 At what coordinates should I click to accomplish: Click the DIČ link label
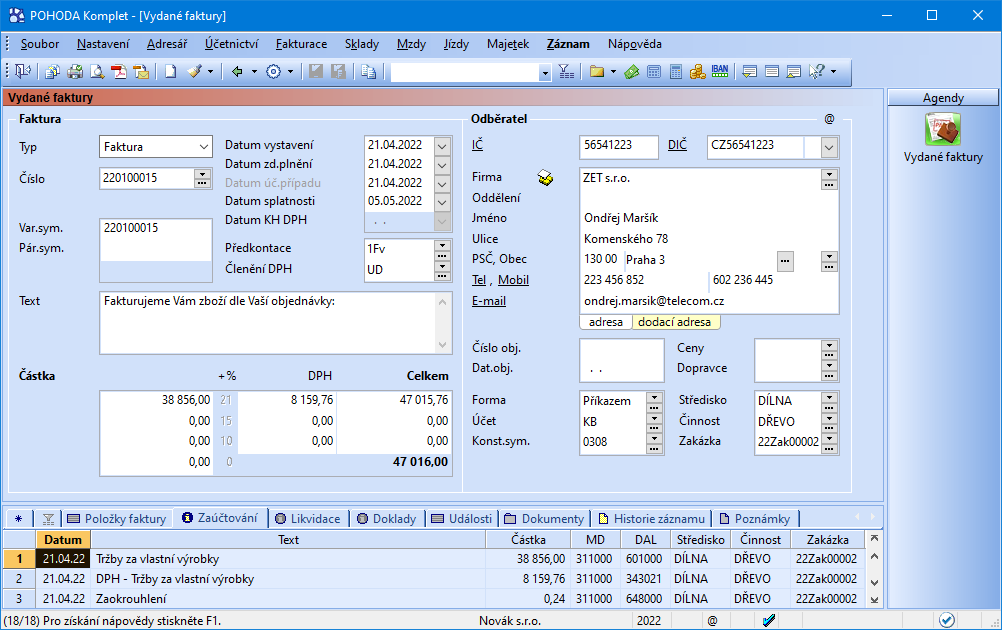(677, 145)
